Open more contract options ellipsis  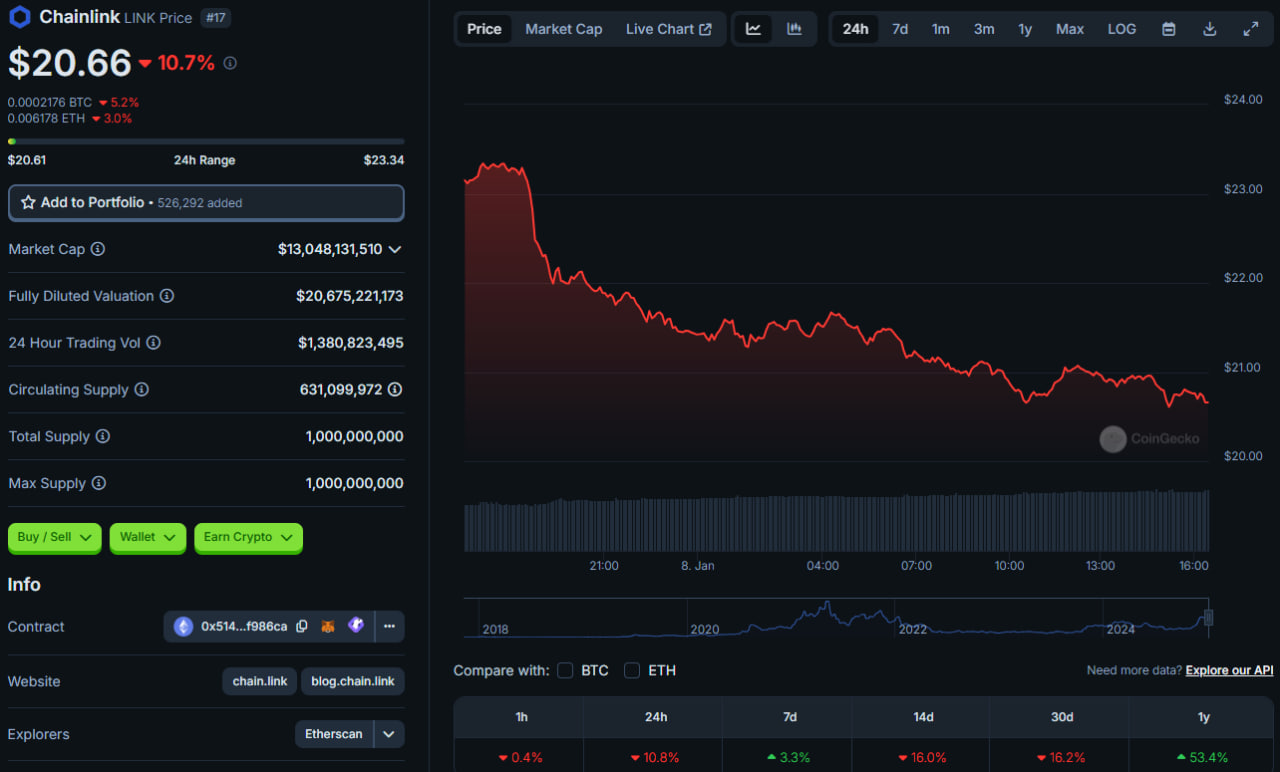pyautogui.click(x=389, y=627)
